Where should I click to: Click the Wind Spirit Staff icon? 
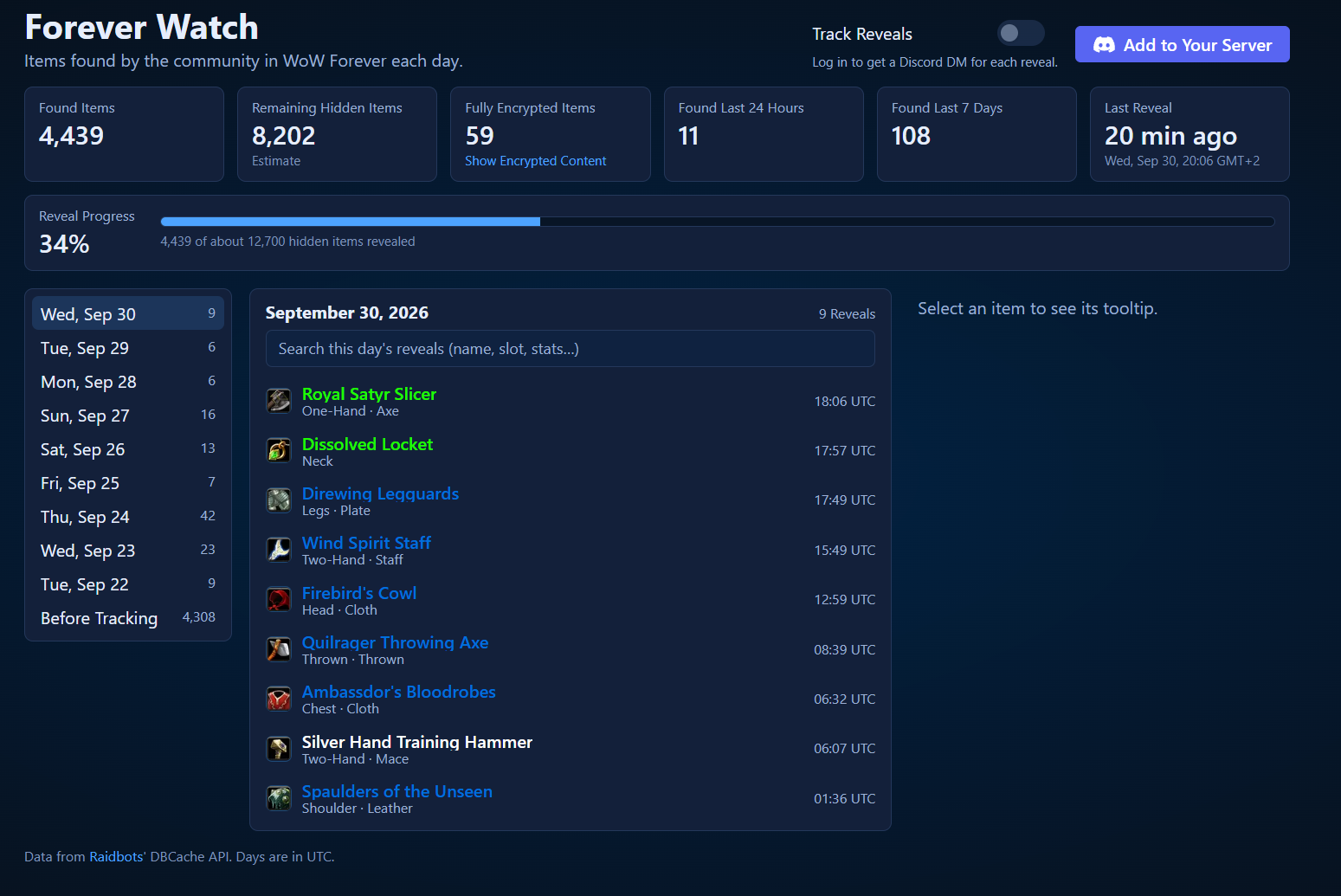point(279,550)
